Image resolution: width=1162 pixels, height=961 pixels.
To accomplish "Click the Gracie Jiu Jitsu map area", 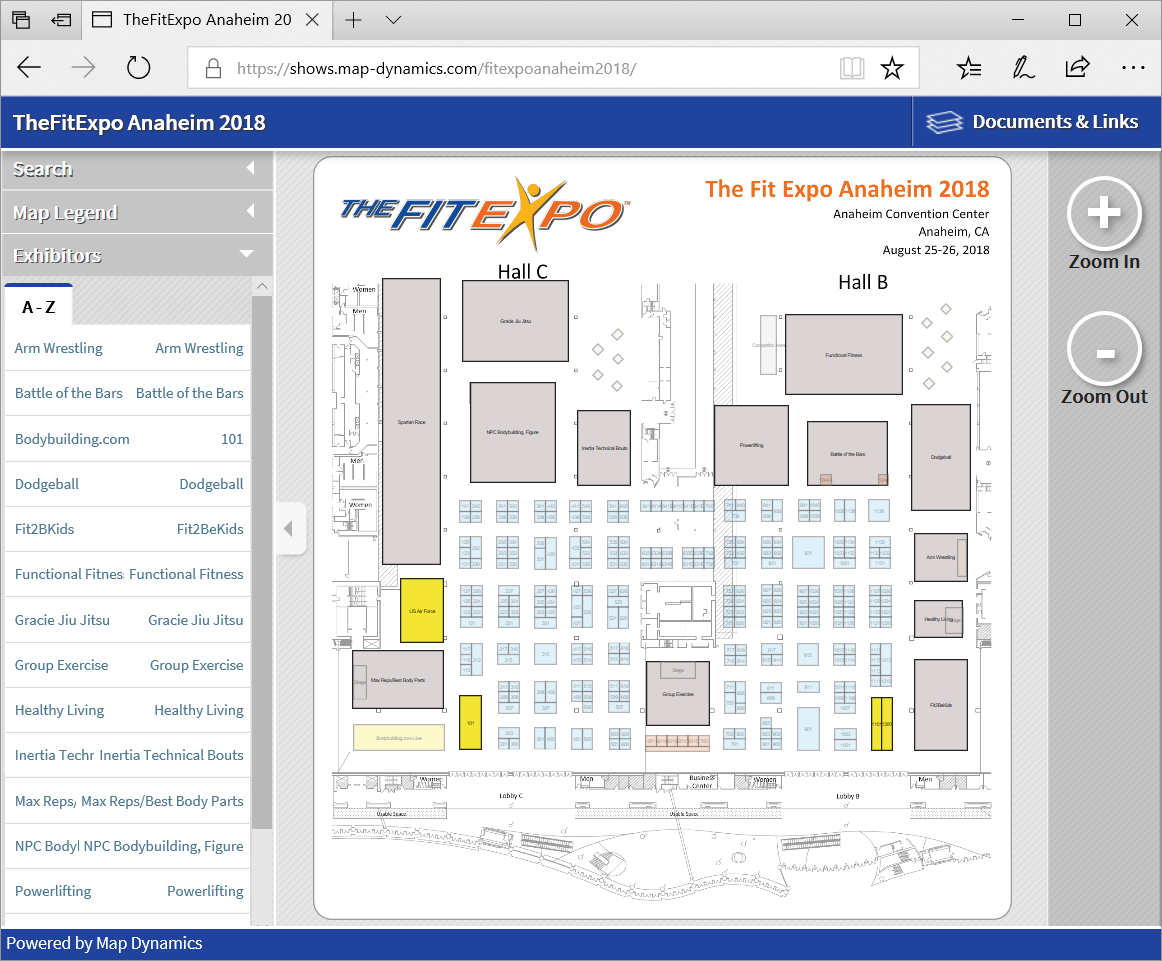I will [x=515, y=321].
